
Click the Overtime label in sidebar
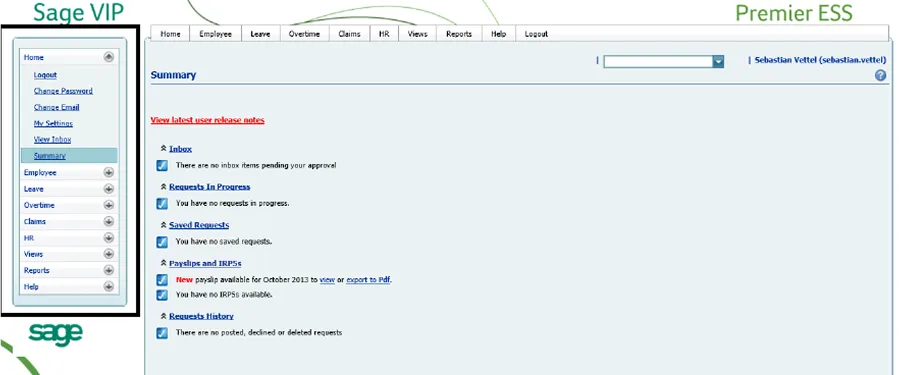click(39, 205)
